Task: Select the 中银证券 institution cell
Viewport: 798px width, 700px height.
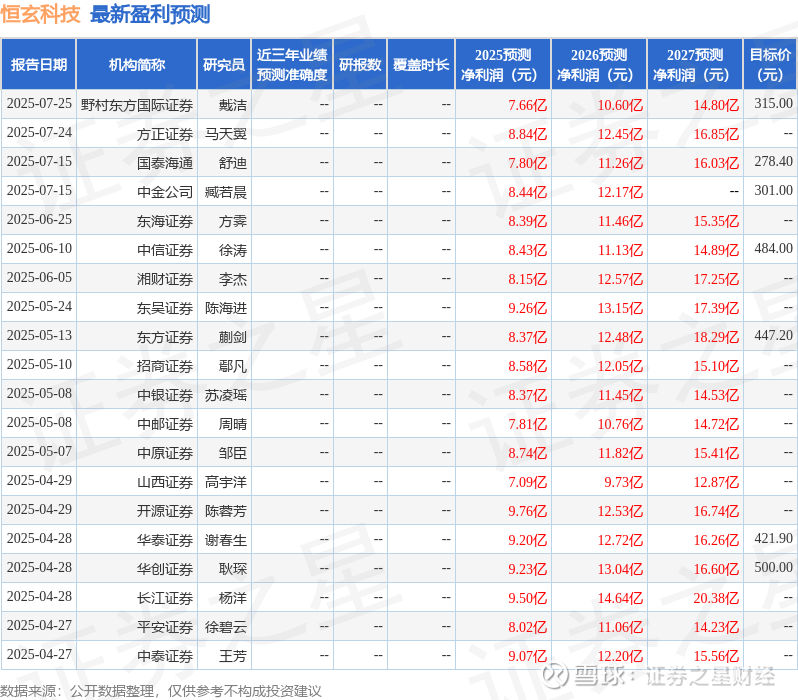Action: (136, 395)
